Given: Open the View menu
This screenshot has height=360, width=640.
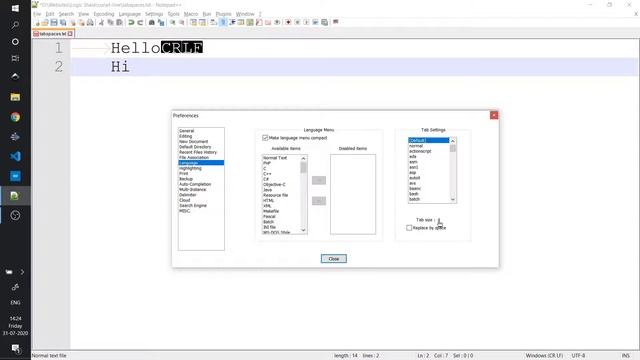Looking at the screenshot, I should coord(83,14).
